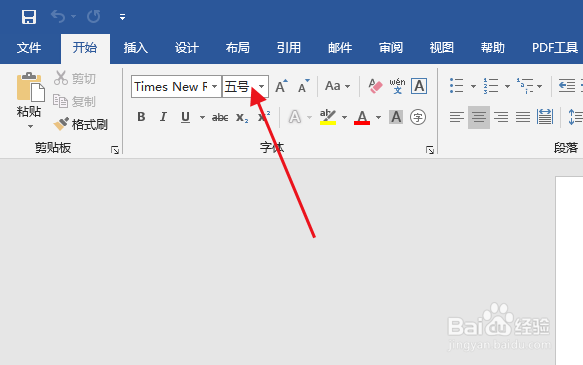Open the 剪贴板 pane dialog launcher
583x365 pixels.
click(115, 150)
